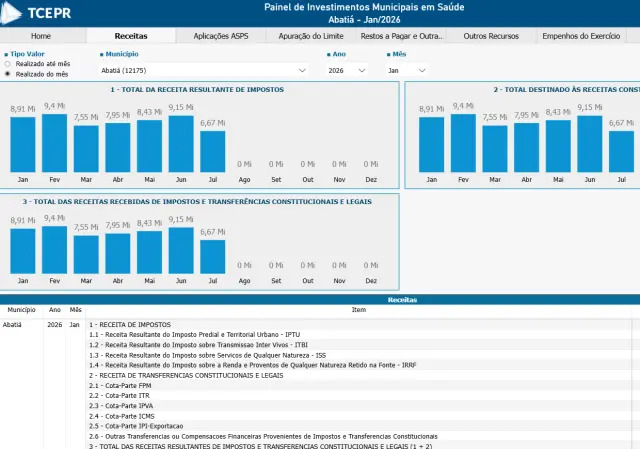Select the IPTU revenue row 1.1
Image resolution: width=640 pixels, height=449 pixels.
359,335
